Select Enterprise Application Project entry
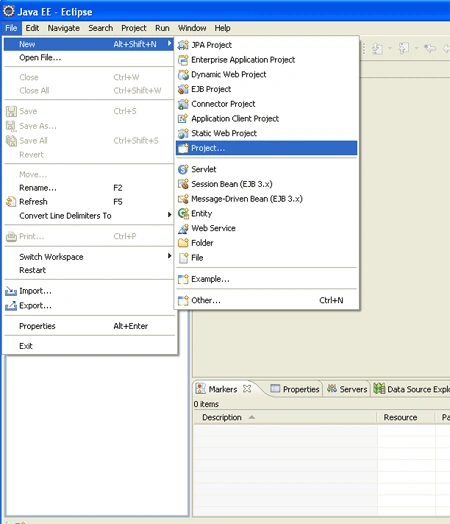The image size is (450, 524). coord(267,59)
